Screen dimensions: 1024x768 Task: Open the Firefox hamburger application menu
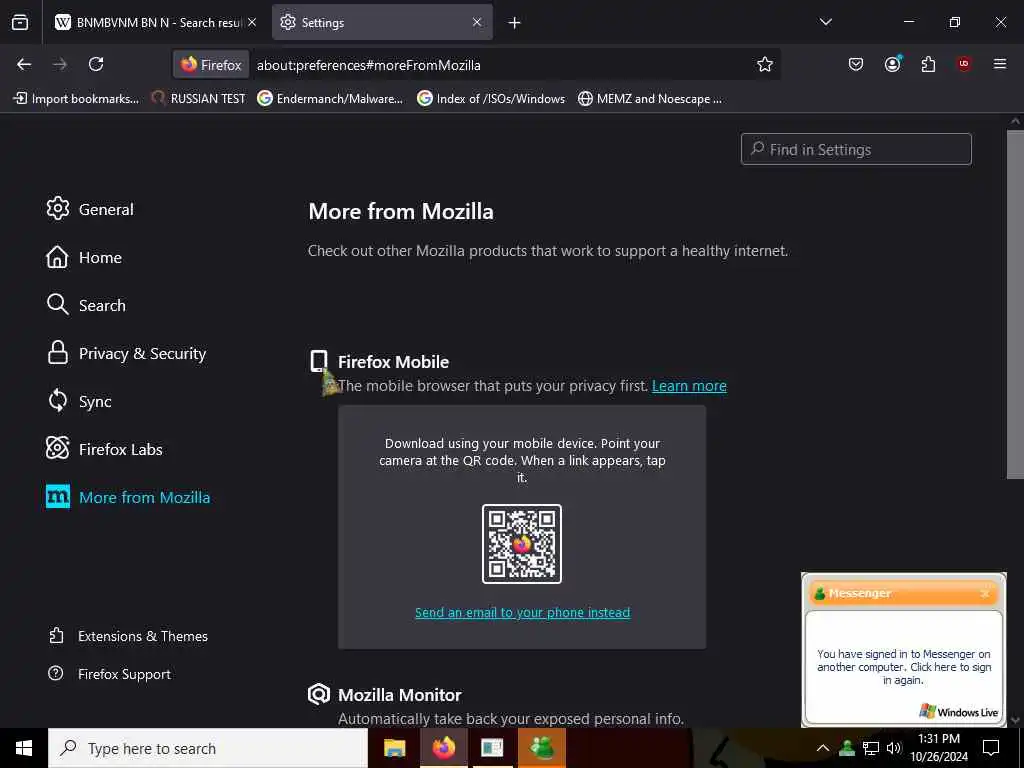(1000, 63)
